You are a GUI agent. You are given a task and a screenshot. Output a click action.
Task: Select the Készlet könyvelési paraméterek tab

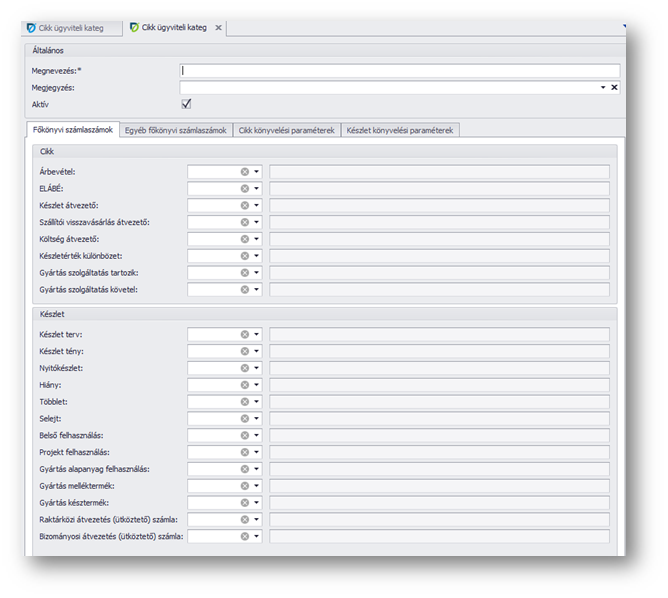click(x=400, y=130)
